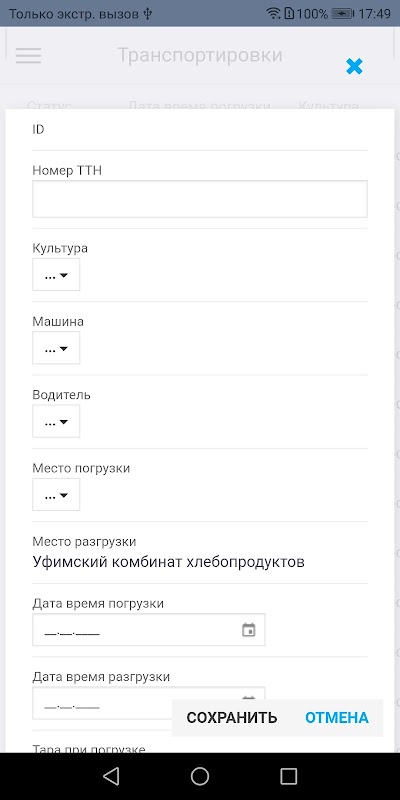Click the 17:49 clock in status bar

coord(374,14)
